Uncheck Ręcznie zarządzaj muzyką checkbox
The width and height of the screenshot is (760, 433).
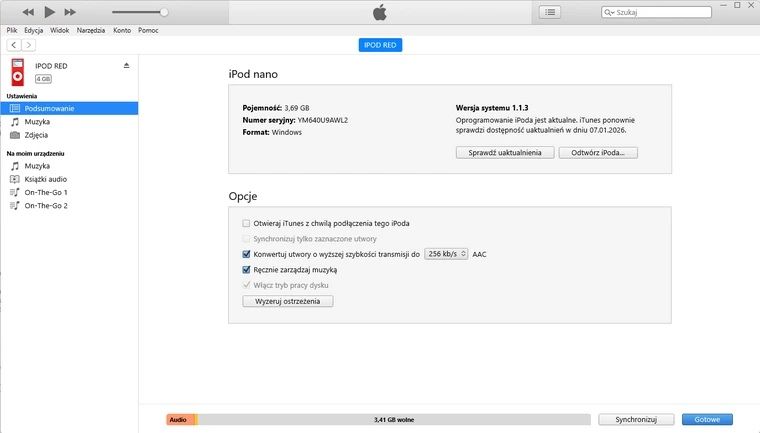tap(246, 270)
